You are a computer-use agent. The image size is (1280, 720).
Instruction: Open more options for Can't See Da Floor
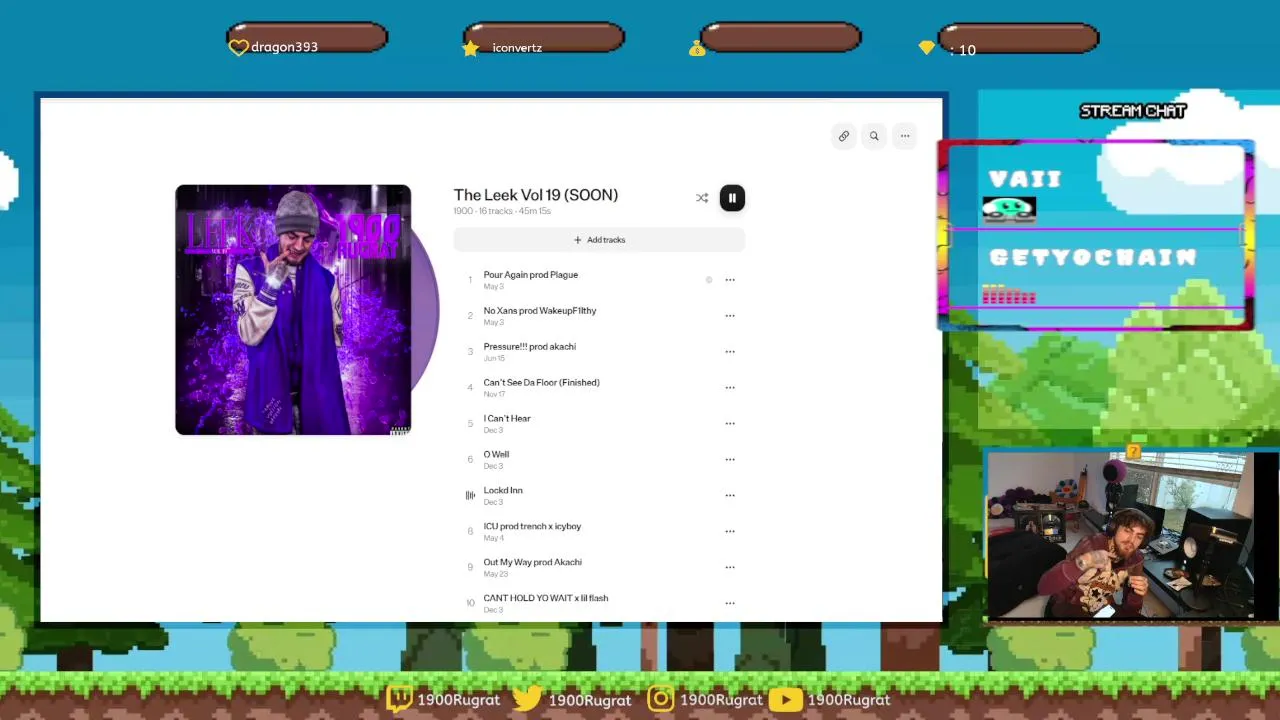730,388
